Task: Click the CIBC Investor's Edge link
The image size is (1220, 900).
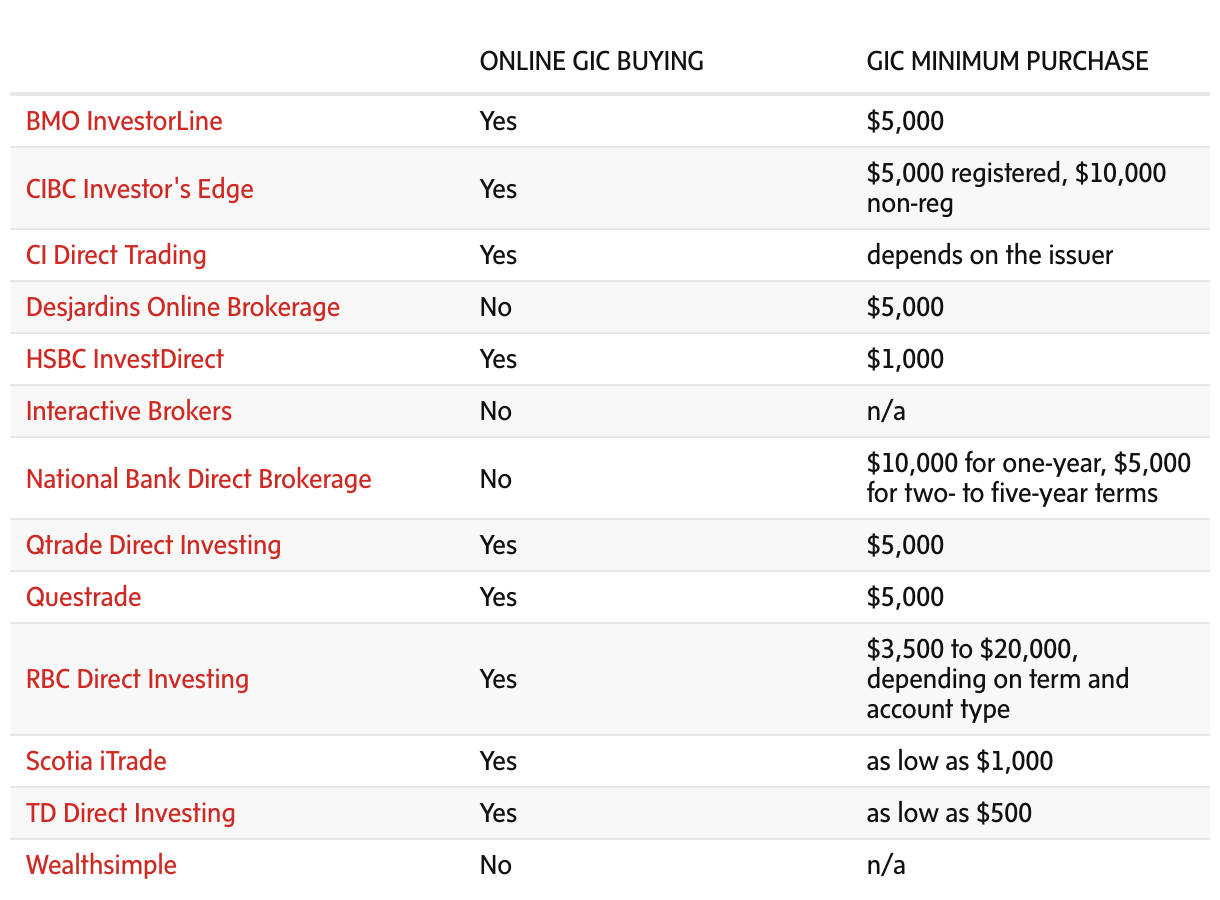Action: [x=140, y=189]
